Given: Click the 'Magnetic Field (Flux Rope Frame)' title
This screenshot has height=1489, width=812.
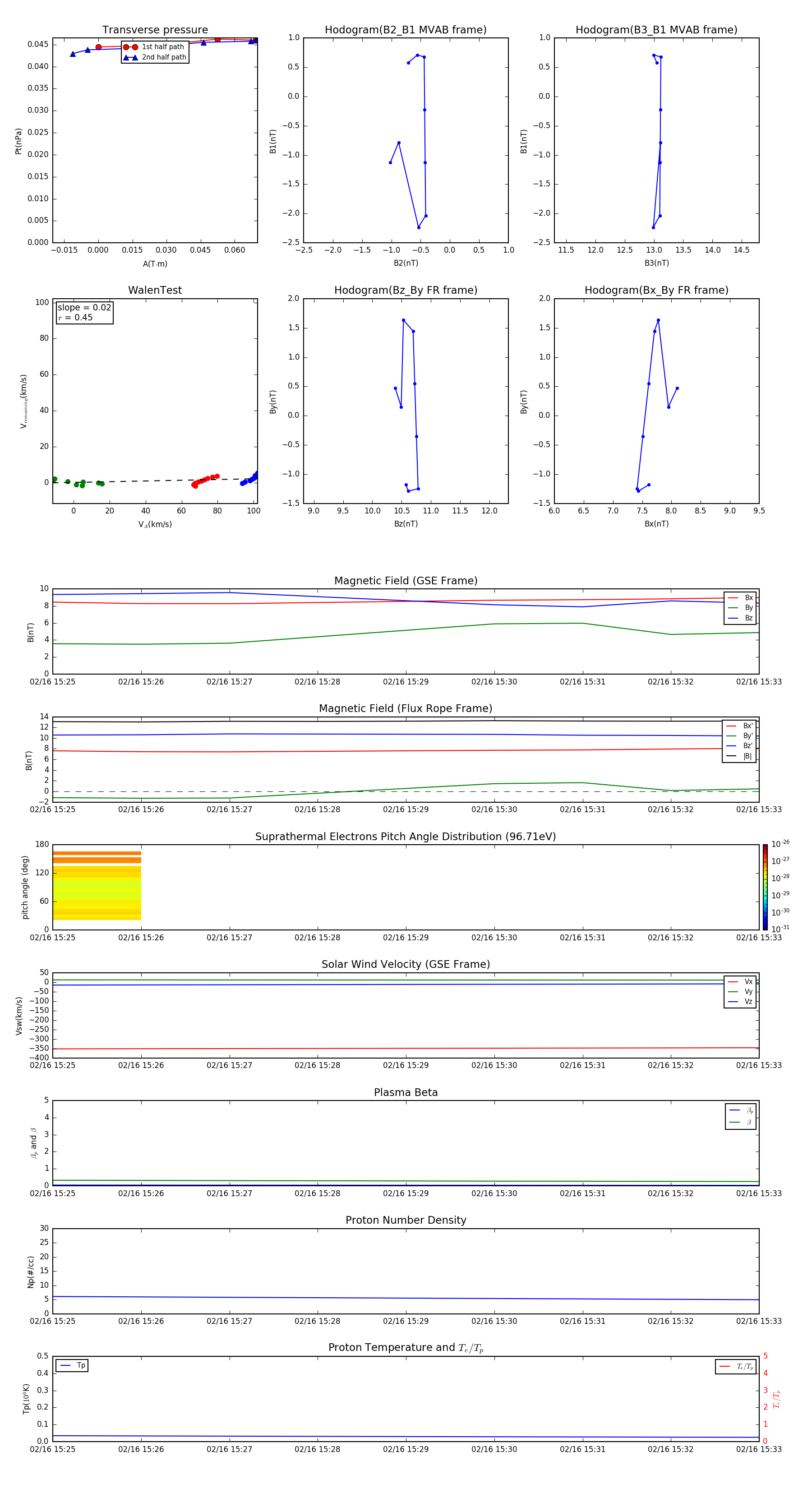Looking at the screenshot, I should (406, 709).
